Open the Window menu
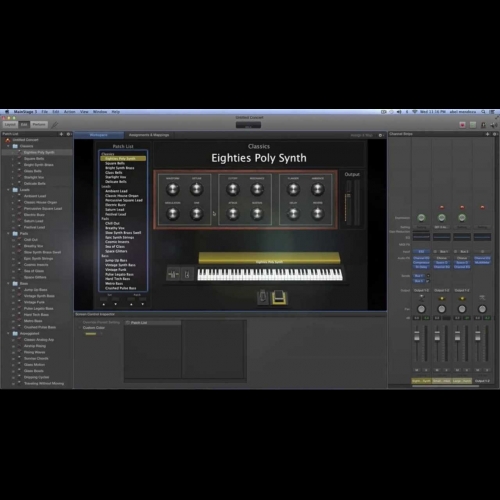Image resolution: width=500 pixels, height=500 pixels. click(x=100, y=112)
